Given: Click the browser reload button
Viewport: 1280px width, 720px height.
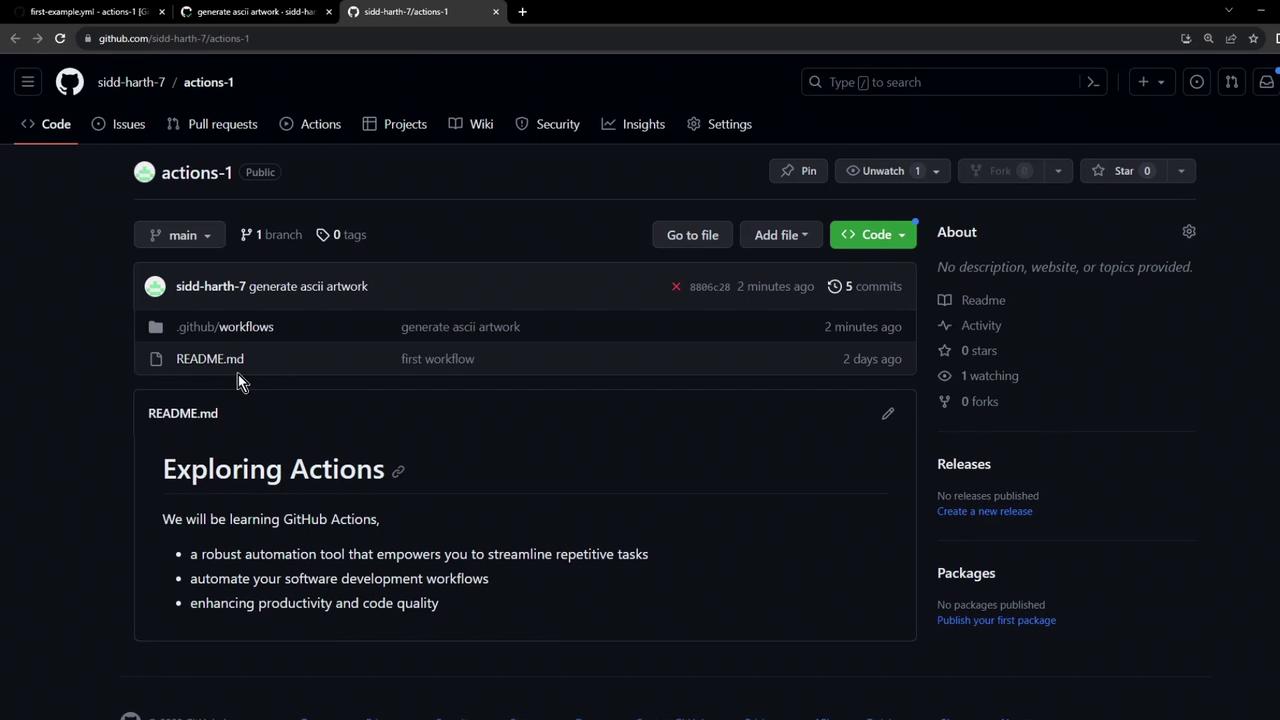Looking at the screenshot, I should click(x=60, y=38).
